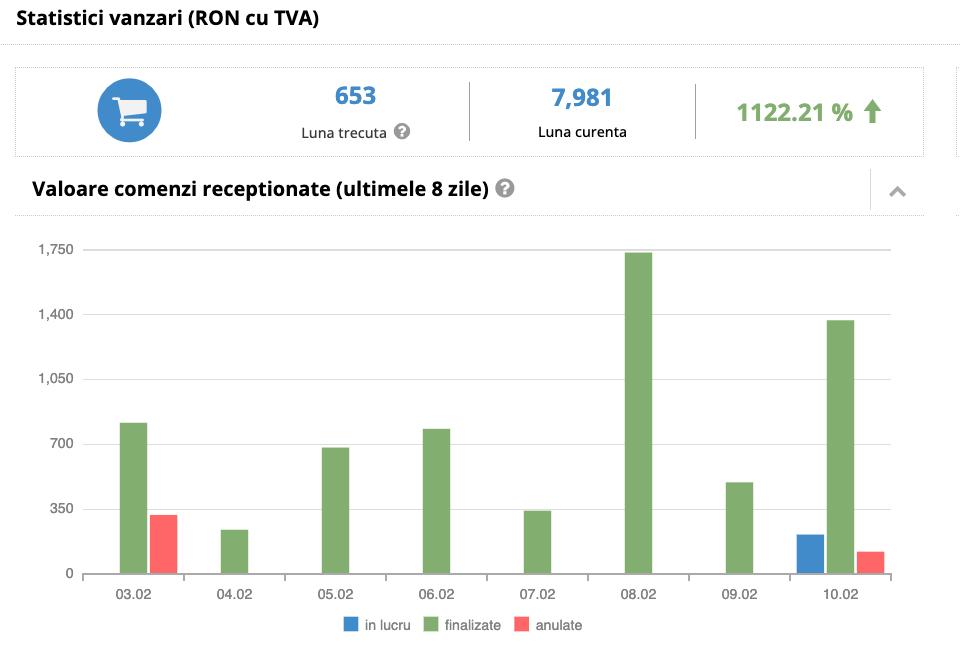Viewport: 960px width, 648px height.
Task: Click help icon beside Valoare comenzi receptionate title
Action: [x=505, y=188]
